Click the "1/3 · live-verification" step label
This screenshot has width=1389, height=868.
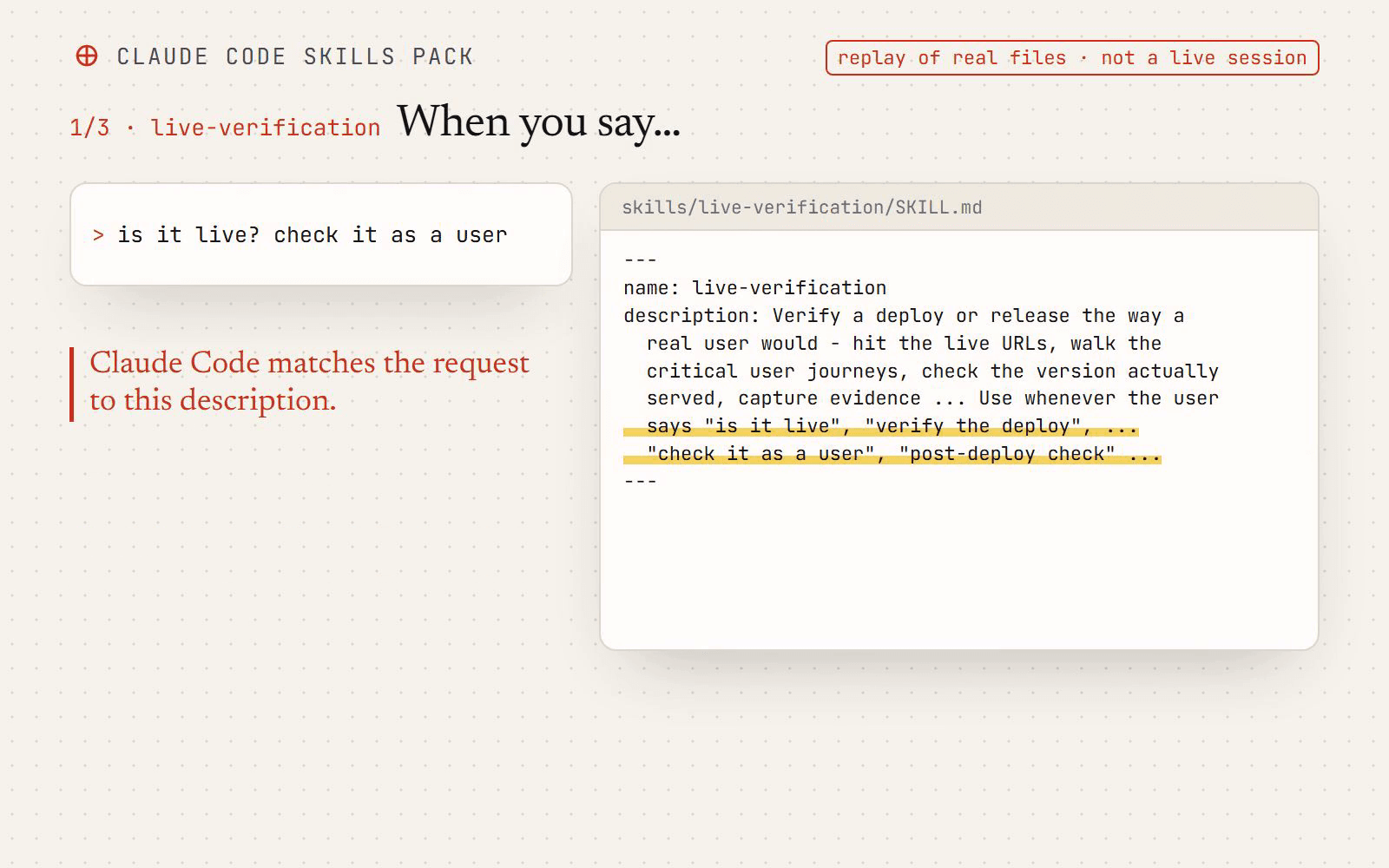point(225,128)
